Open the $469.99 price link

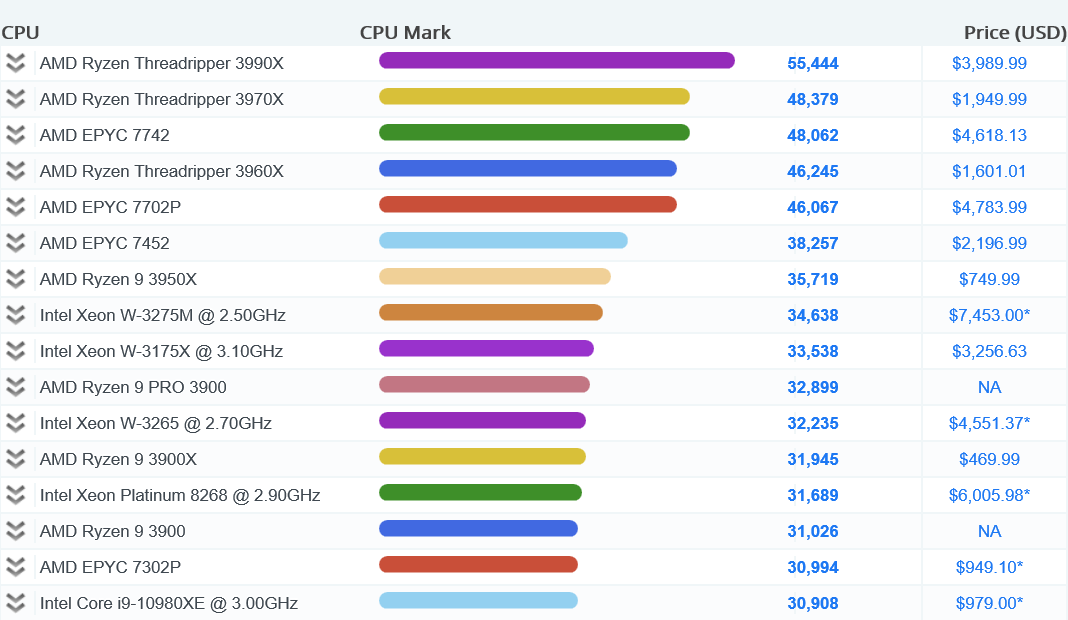pos(989,459)
